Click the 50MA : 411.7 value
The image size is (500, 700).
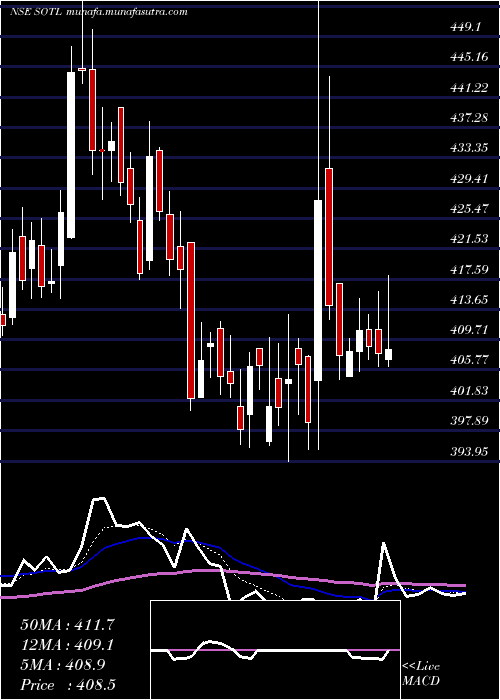pos(68,625)
